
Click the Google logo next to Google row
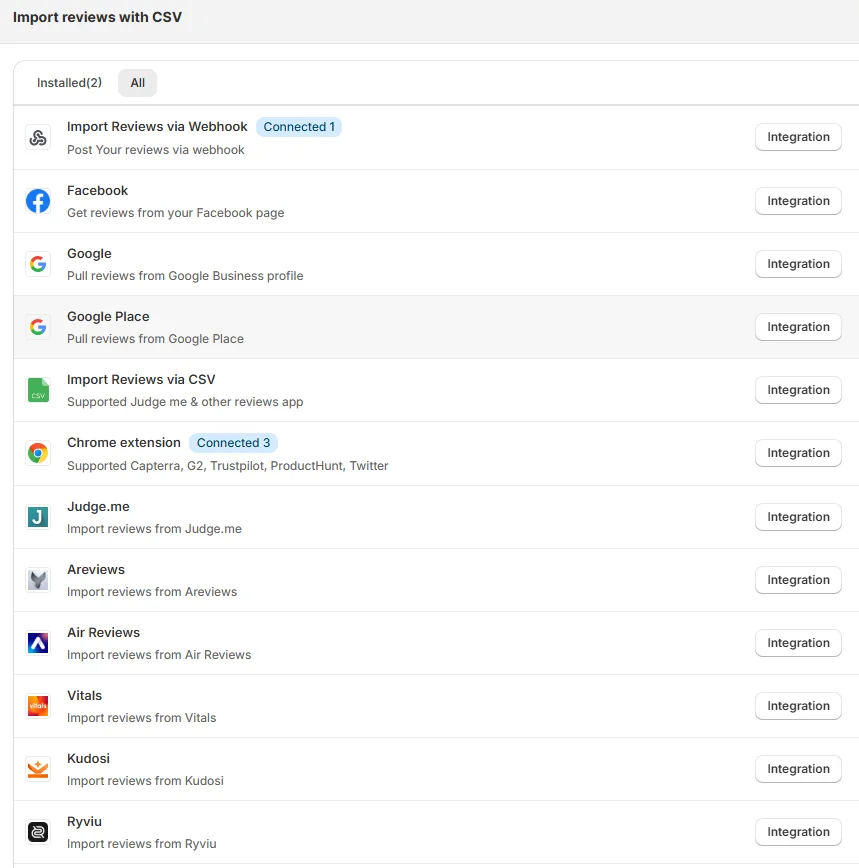(x=38, y=264)
